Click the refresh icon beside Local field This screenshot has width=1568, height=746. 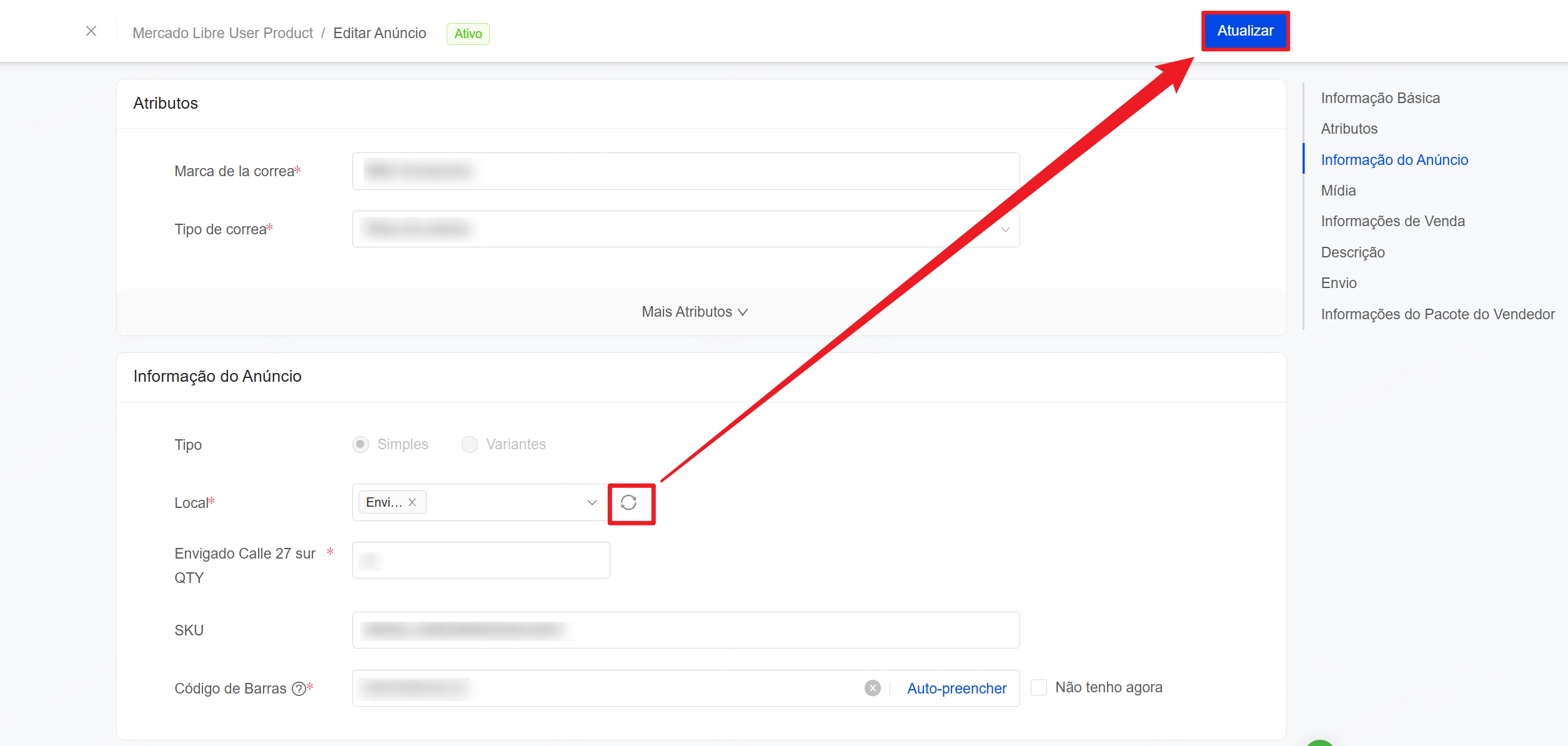tap(628, 503)
